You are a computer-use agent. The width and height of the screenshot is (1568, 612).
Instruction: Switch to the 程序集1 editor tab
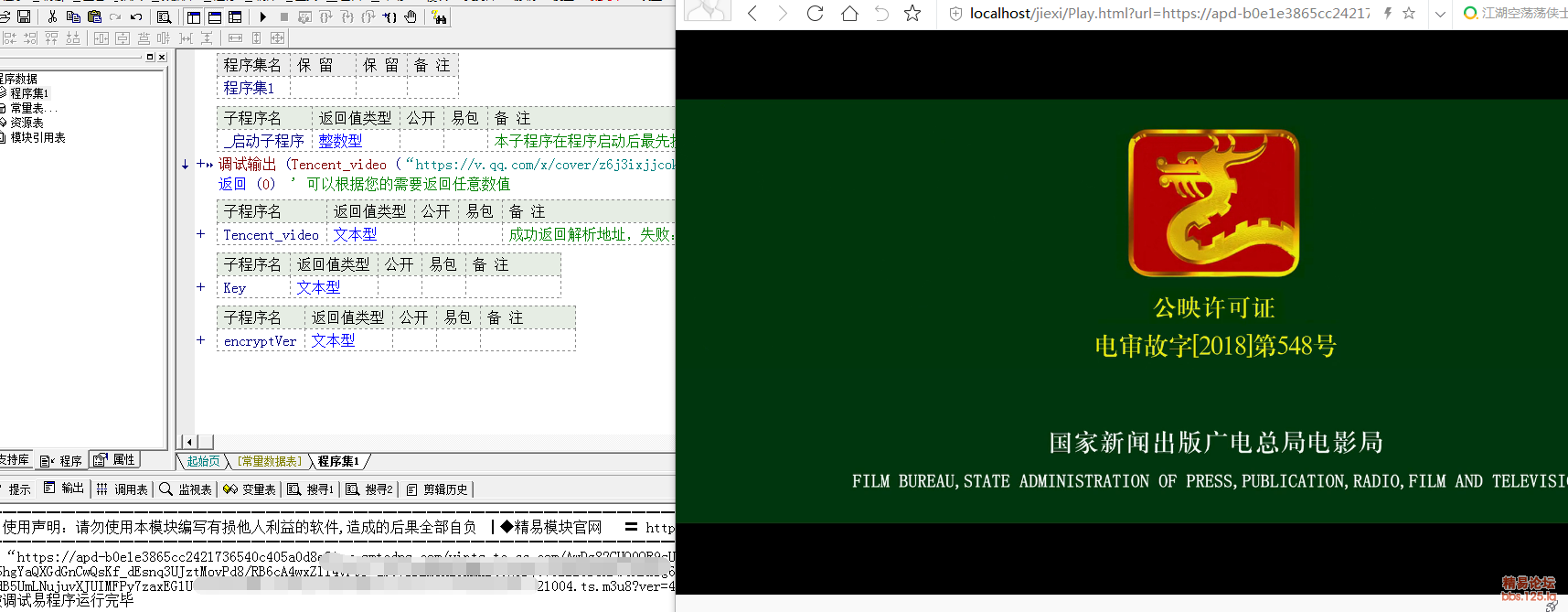tap(338, 461)
